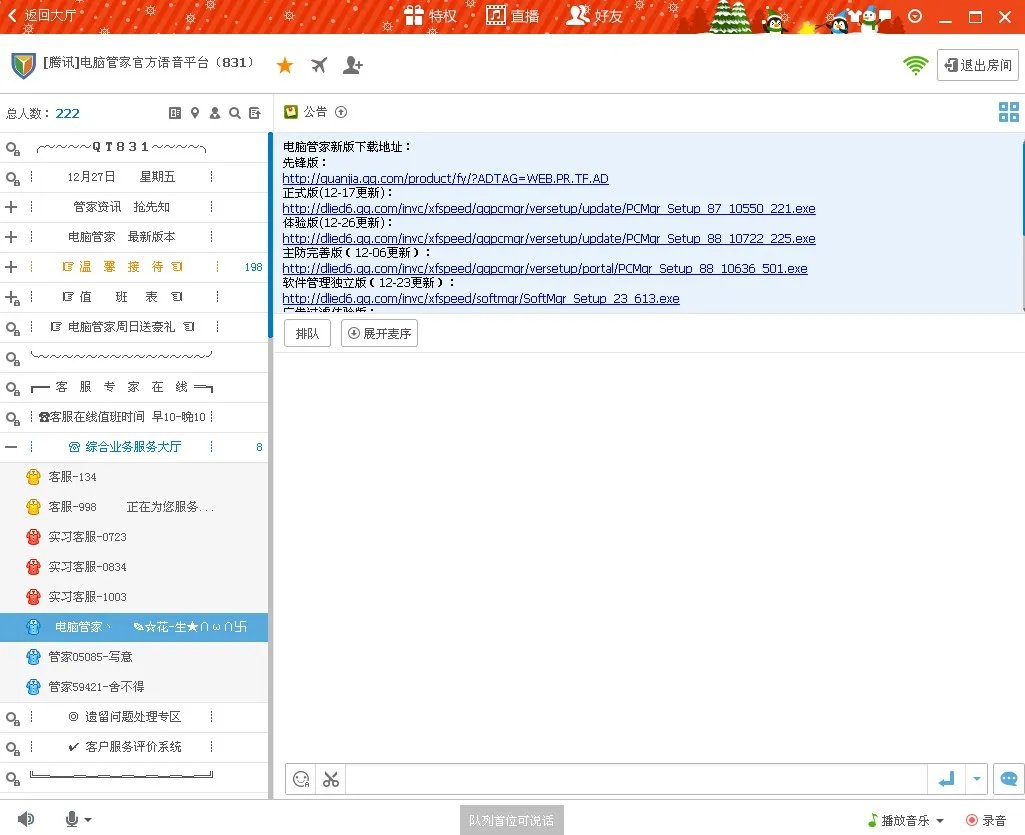Viewport: 1025px width, 835px height.
Task: Click the airplane icon beside room title
Action: [319, 65]
